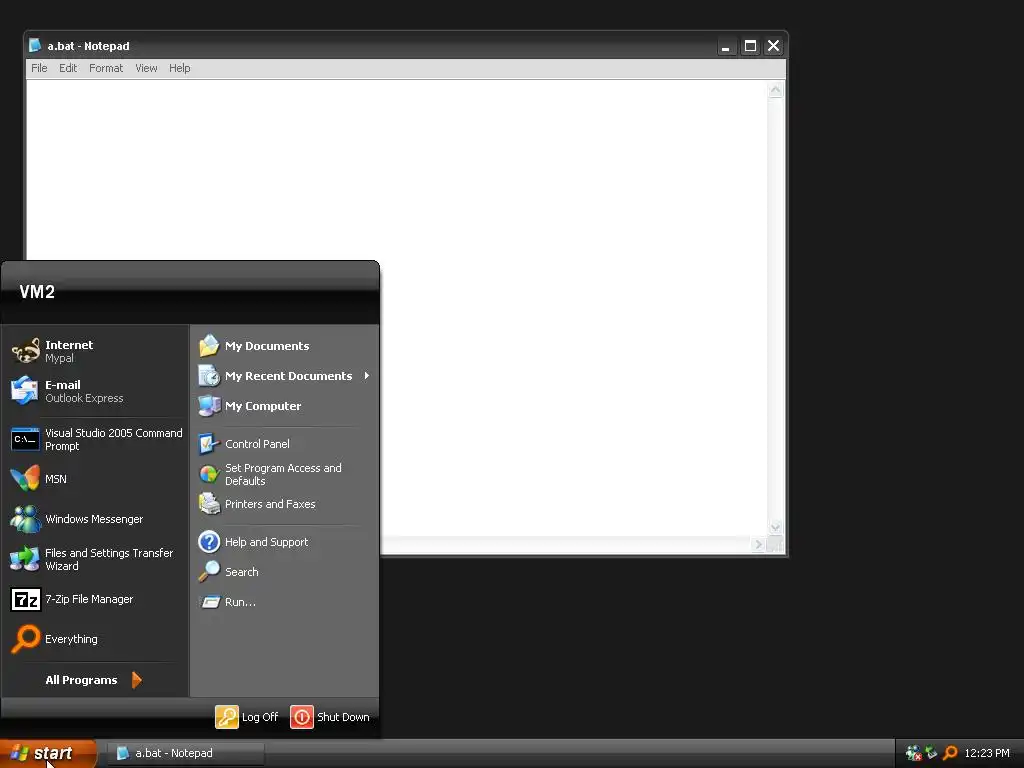Expand All Programs arrow
The height and width of the screenshot is (768, 1024).
pyautogui.click(x=136, y=680)
